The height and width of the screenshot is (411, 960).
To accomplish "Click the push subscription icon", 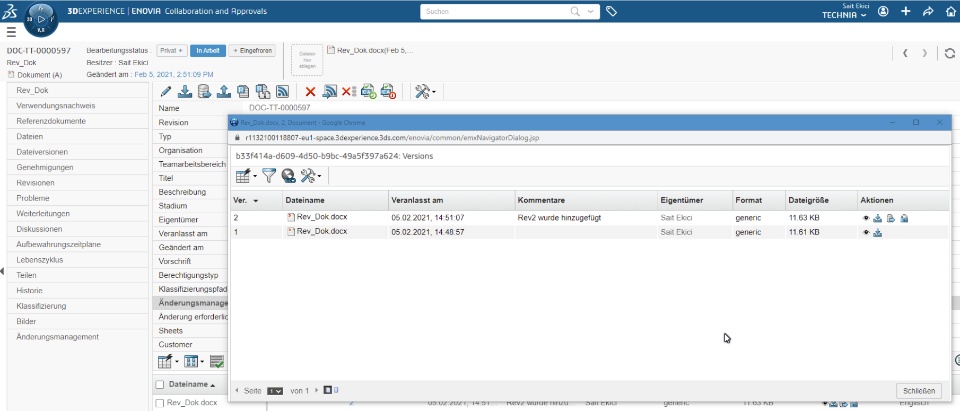I will 329,92.
